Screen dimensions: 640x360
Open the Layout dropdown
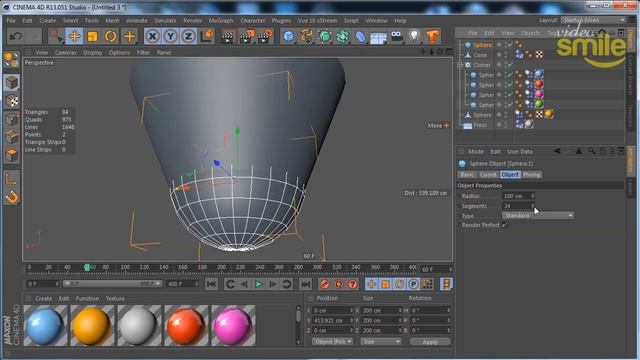593,20
